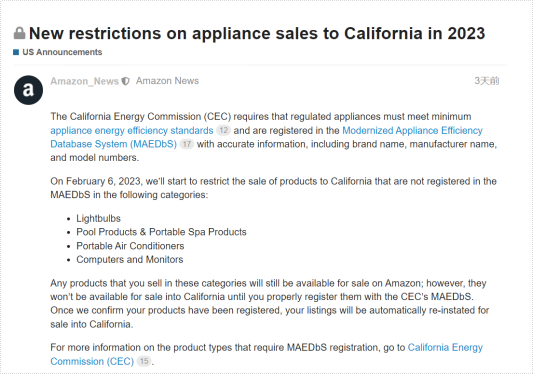This screenshot has width=534, height=374.
Task: Click the post title about appliance sales restrictions
Action: coord(257,33)
